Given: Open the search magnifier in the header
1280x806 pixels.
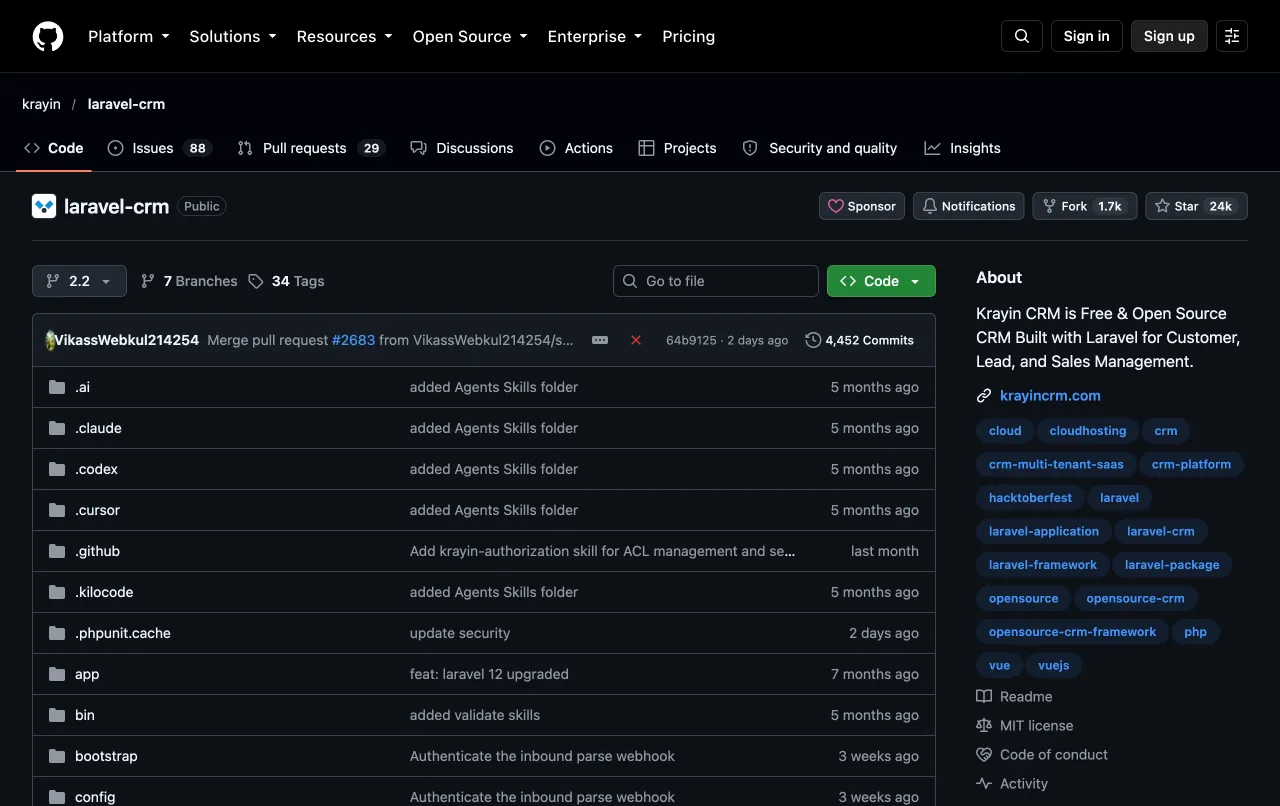Looking at the screenshot, I should coord(1022,36).
